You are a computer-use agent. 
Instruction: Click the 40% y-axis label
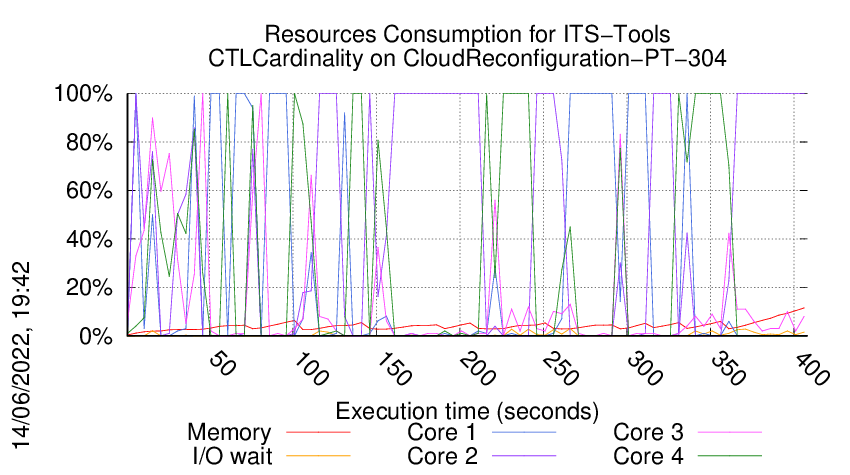[x=89, y=239]
